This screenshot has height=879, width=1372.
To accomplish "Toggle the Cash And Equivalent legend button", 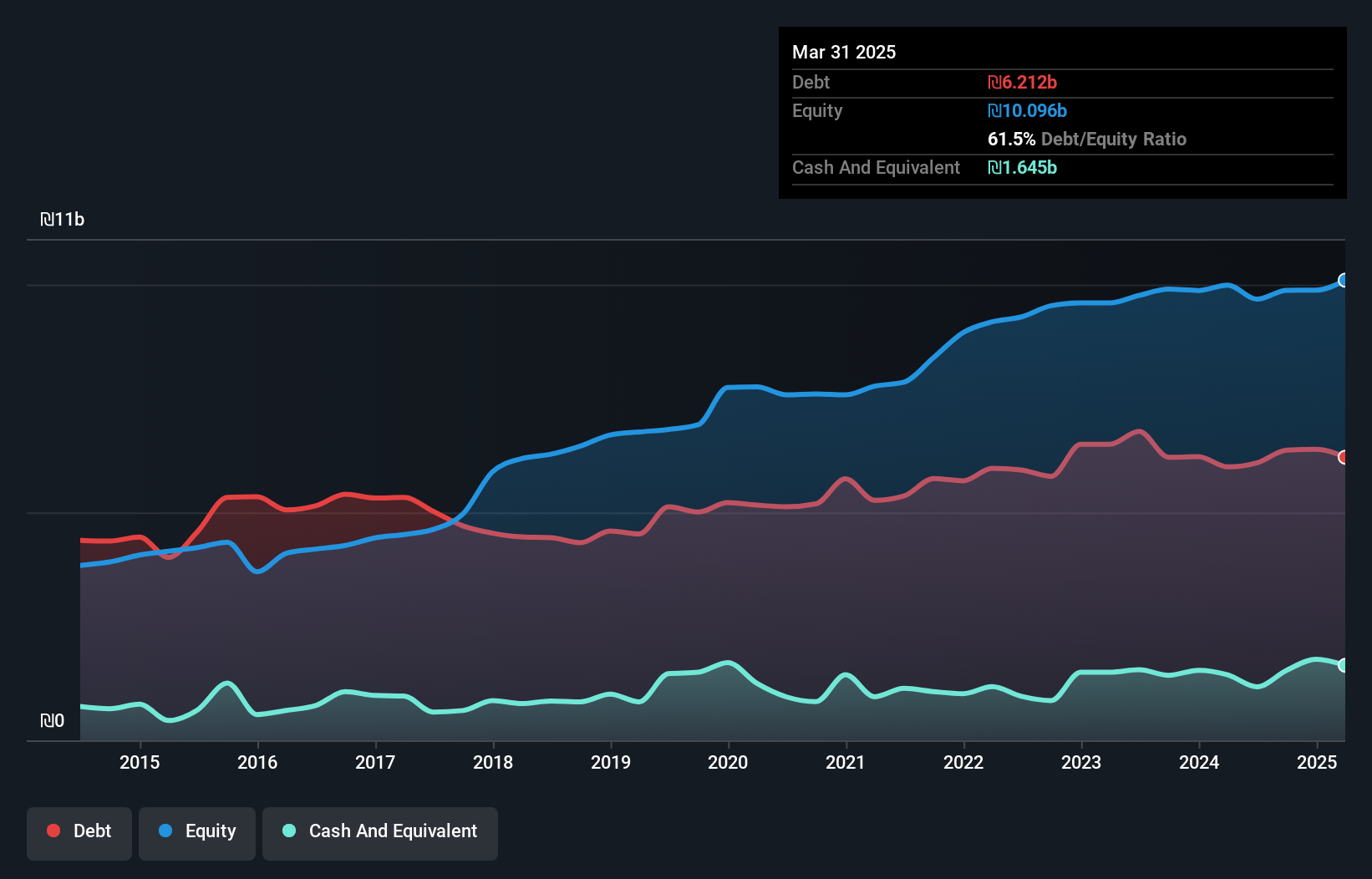I will point(380,833).
